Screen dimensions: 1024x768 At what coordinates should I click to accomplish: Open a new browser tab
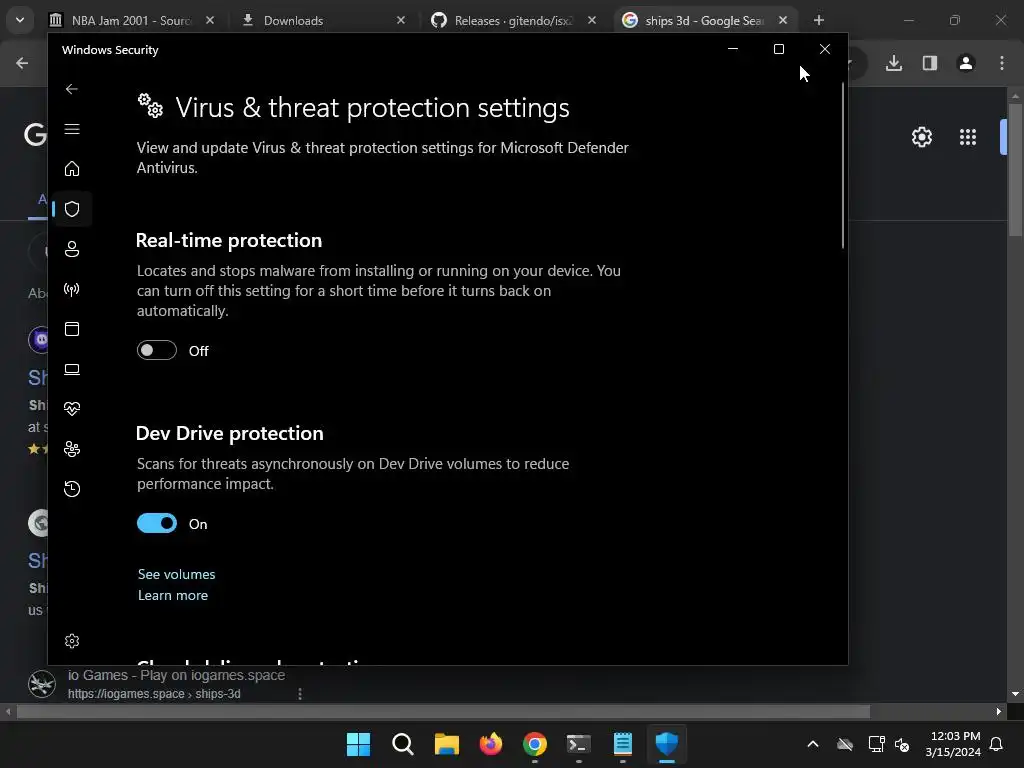[x=819, y=20]
